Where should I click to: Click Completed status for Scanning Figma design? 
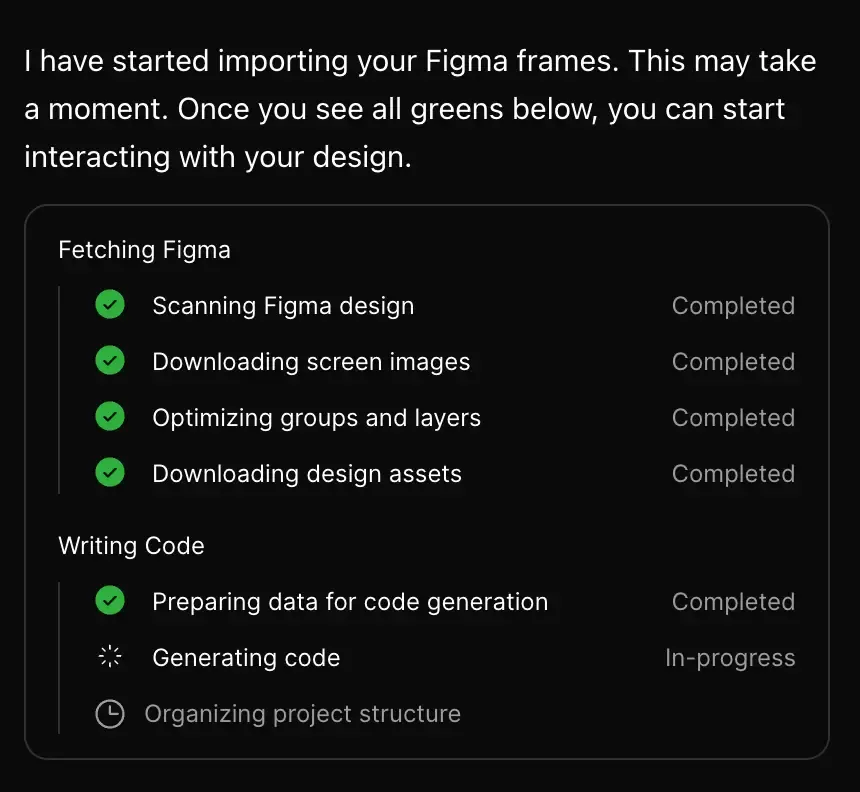(x=733, y=306)
